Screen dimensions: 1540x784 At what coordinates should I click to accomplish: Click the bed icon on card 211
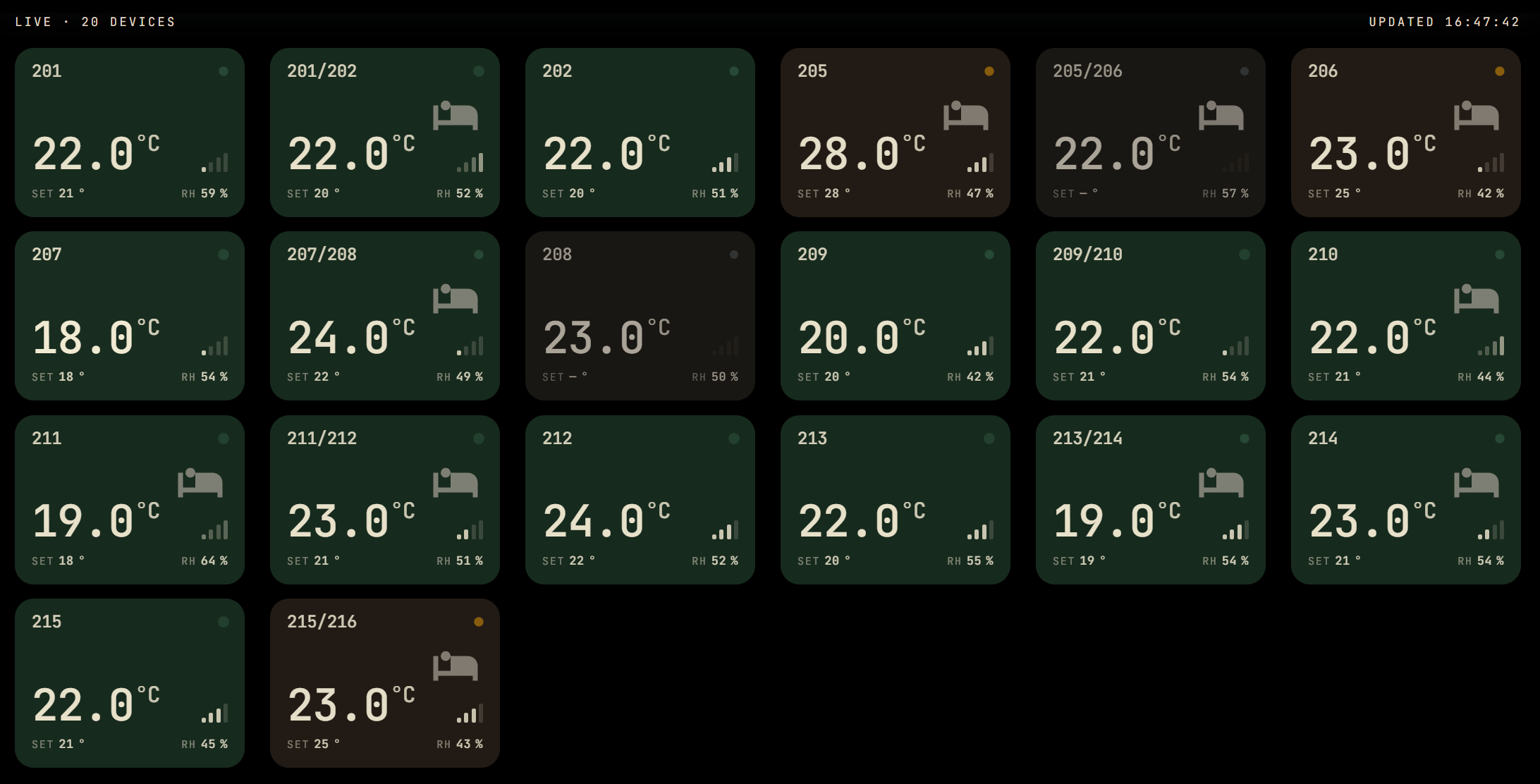click(200, 483)
